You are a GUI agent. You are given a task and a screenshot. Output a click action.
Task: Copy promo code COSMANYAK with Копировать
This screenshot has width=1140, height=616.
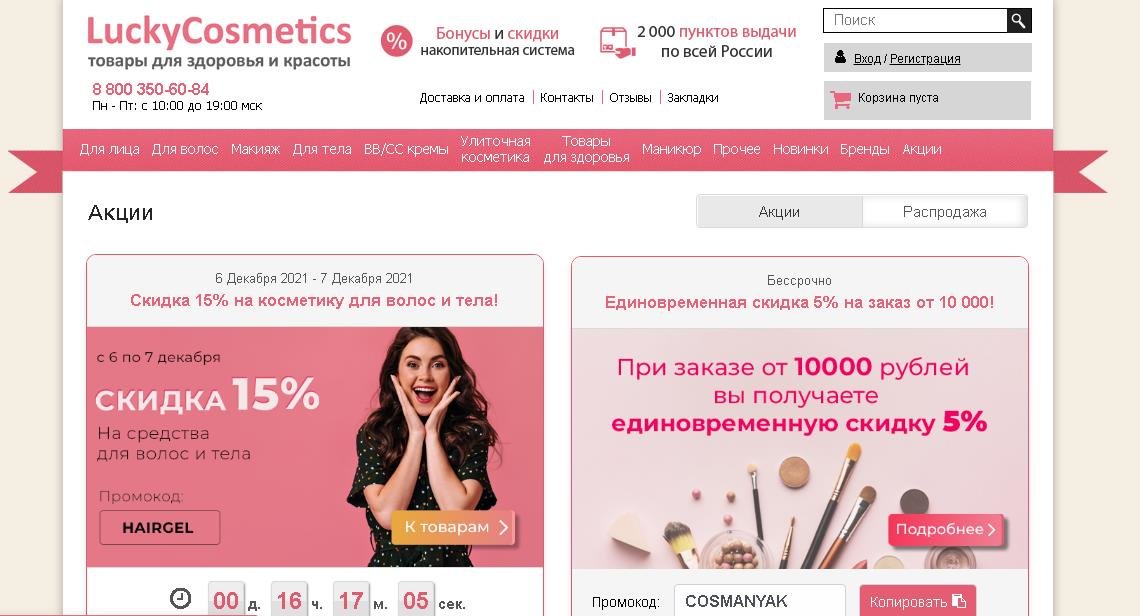tap(918, 601)
